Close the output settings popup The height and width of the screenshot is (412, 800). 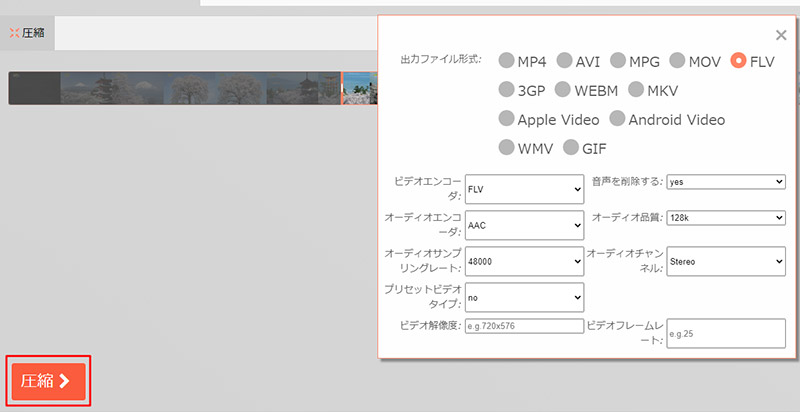(x=781, y=35)
